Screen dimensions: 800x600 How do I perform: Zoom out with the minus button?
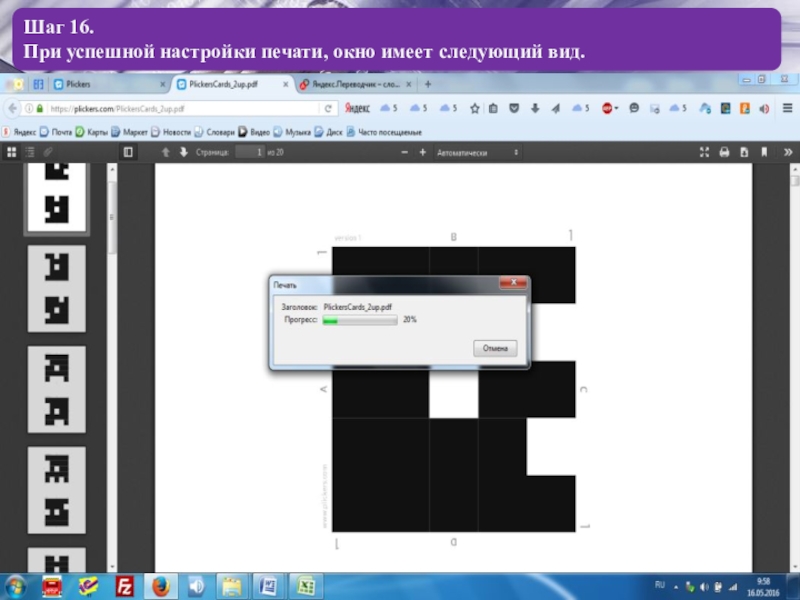point(405,152)
